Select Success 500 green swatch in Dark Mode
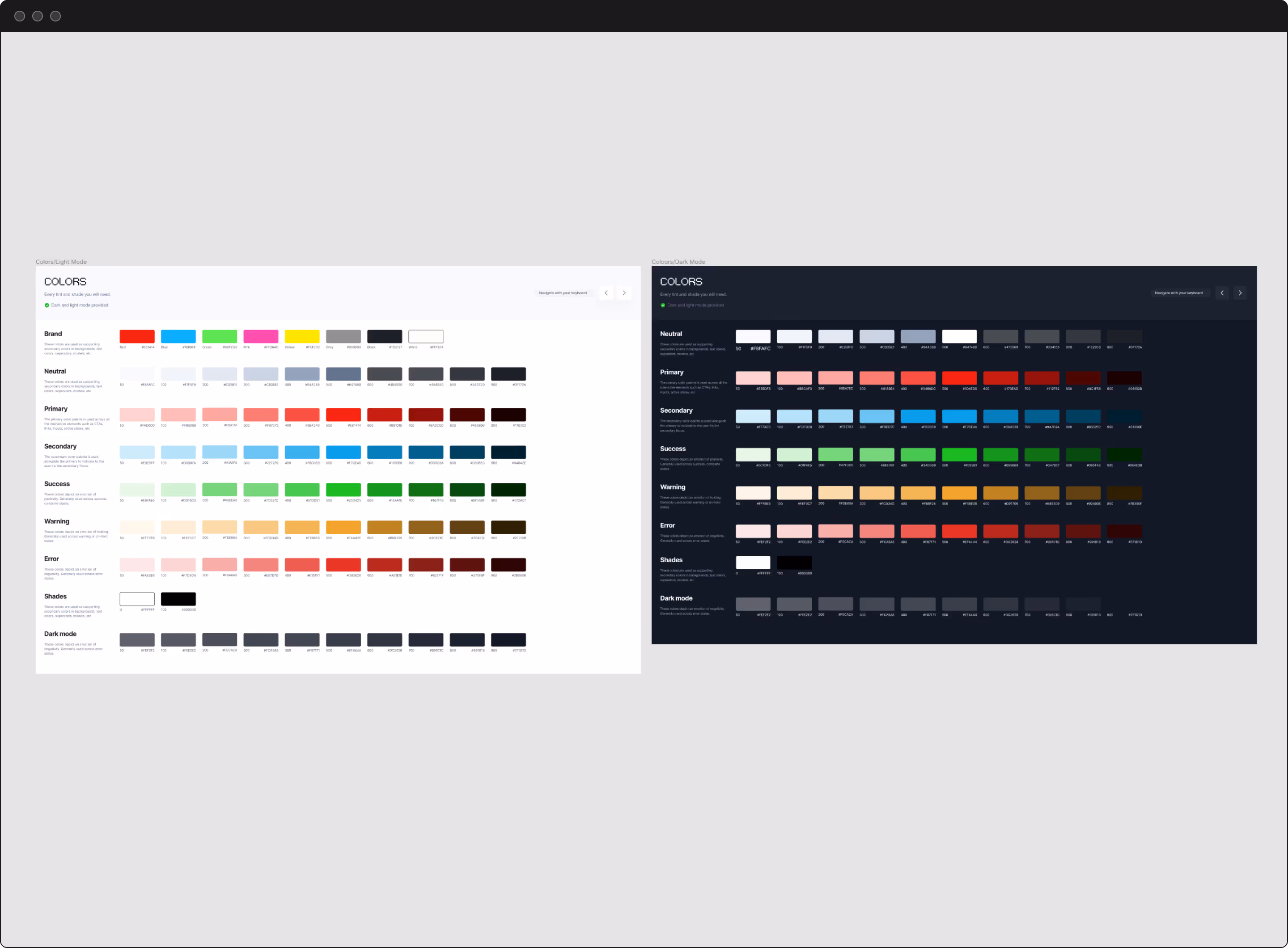Image resolution: width=1288 pixels, height=948 pixels. click(x=959, y=454)
